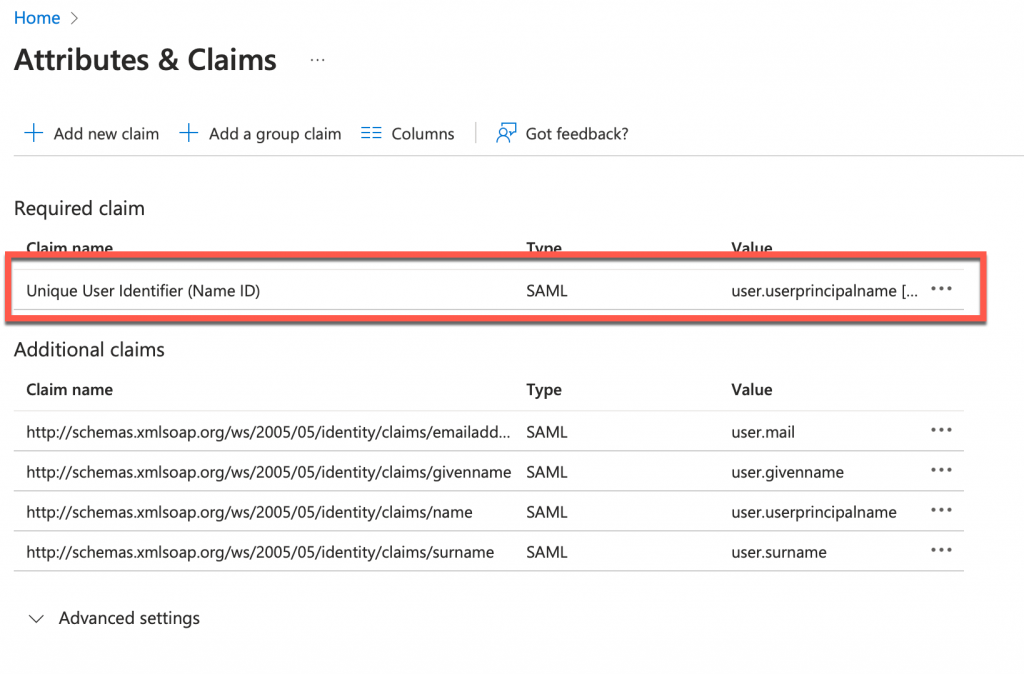Collapse Advanced settings using its chevron

coord(37,618)
